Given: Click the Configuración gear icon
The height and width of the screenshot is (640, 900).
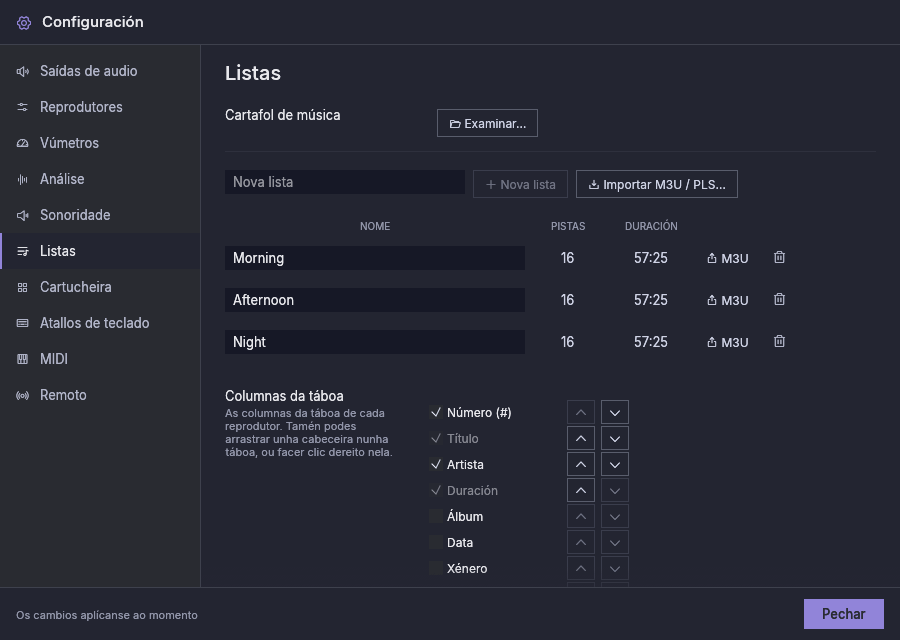Looking at the screenshot, I should (24, 22).
